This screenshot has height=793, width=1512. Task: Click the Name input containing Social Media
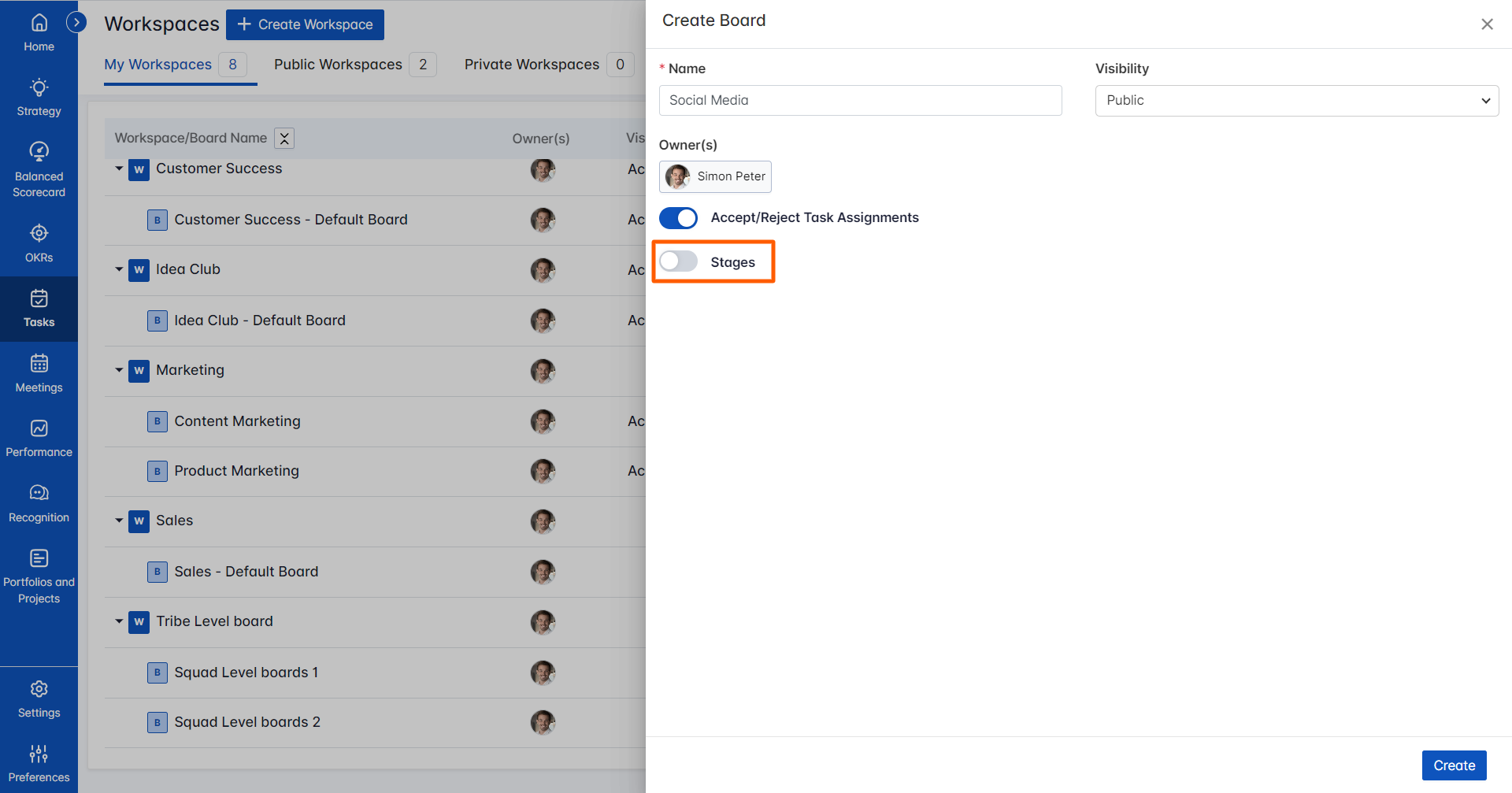point(860,100)
